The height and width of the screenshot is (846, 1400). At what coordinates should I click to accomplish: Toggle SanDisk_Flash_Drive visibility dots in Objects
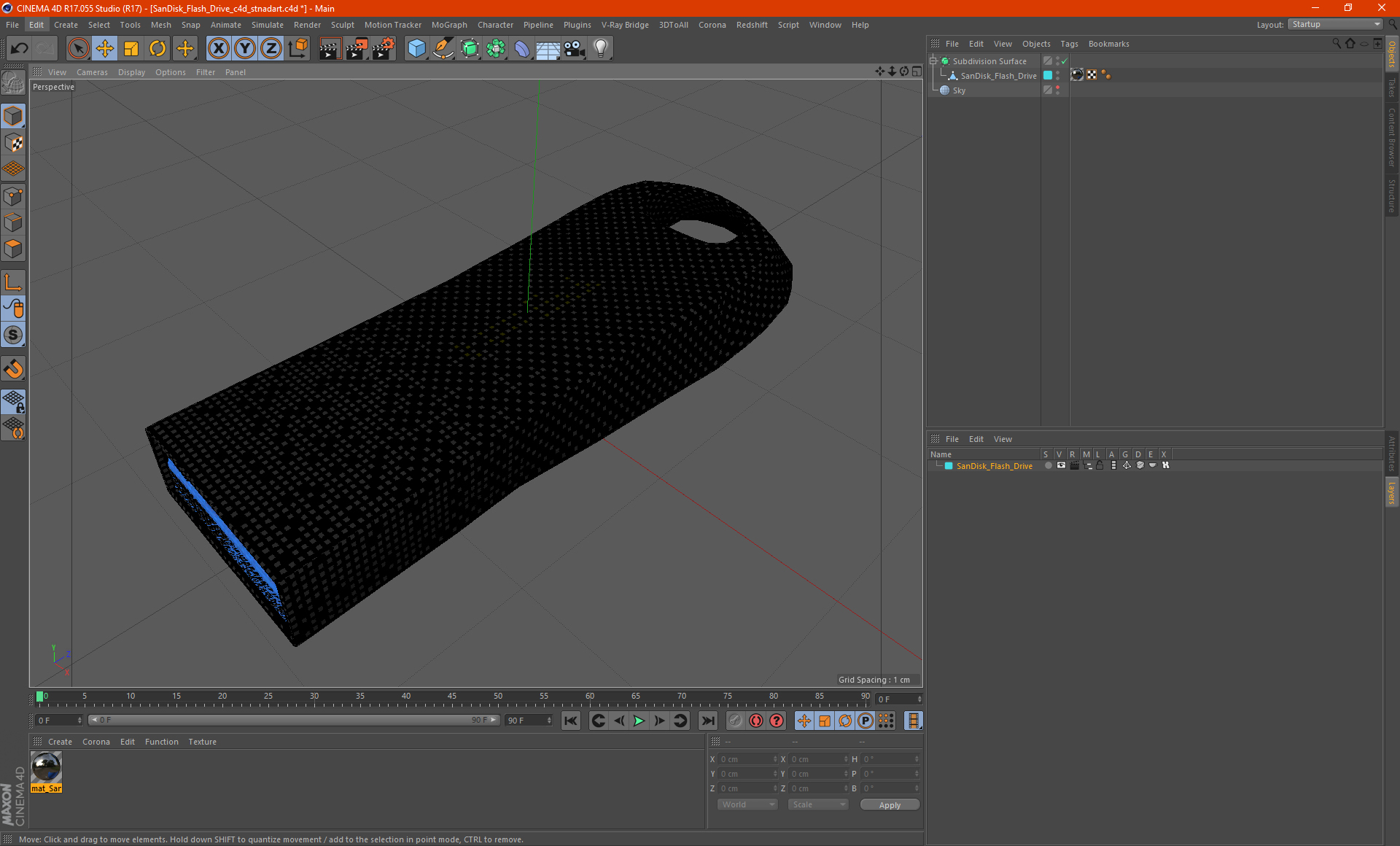pyautogui.click(x=1057, y=76)
